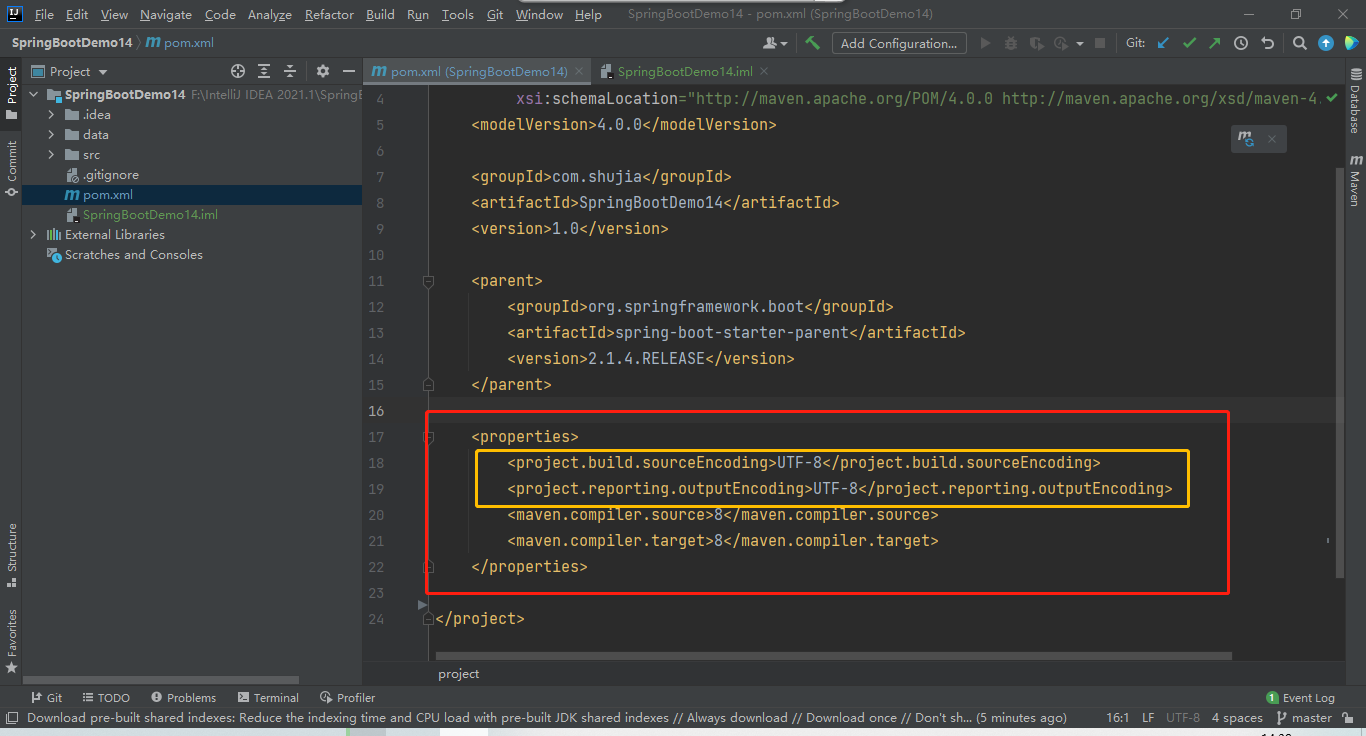Open the master branch widget
This screenshot has width=1366, height=736.
[x=1305, y=718]
